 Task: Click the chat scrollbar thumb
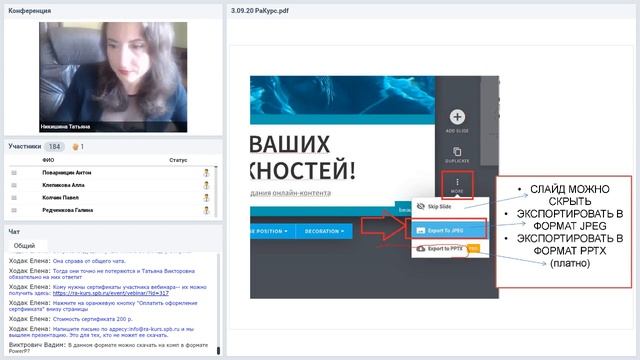point(218,351)
